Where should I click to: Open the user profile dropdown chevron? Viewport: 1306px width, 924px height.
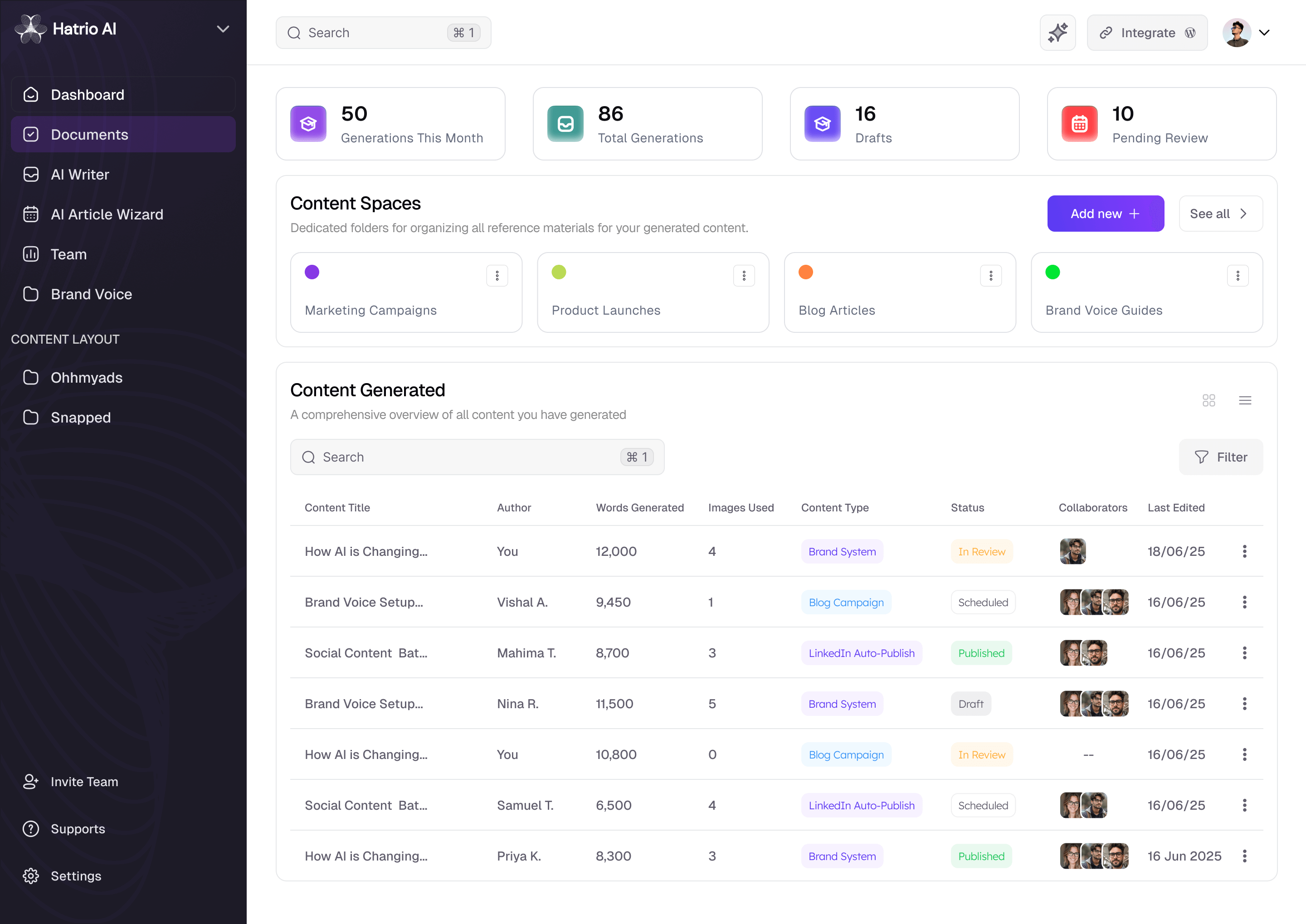pos(1264,33)
